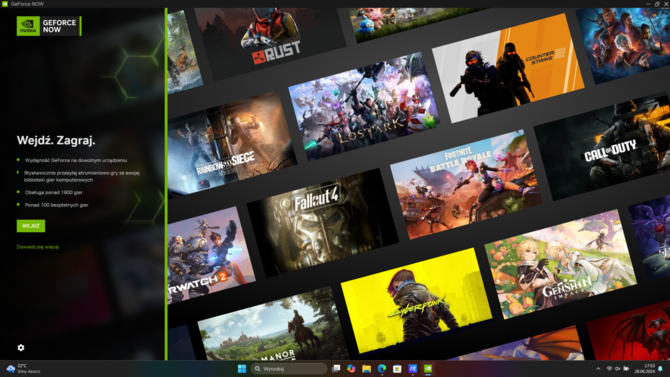Open Microsoft Store from the taskbar
The image size is (670, 377).
(397, 368)
